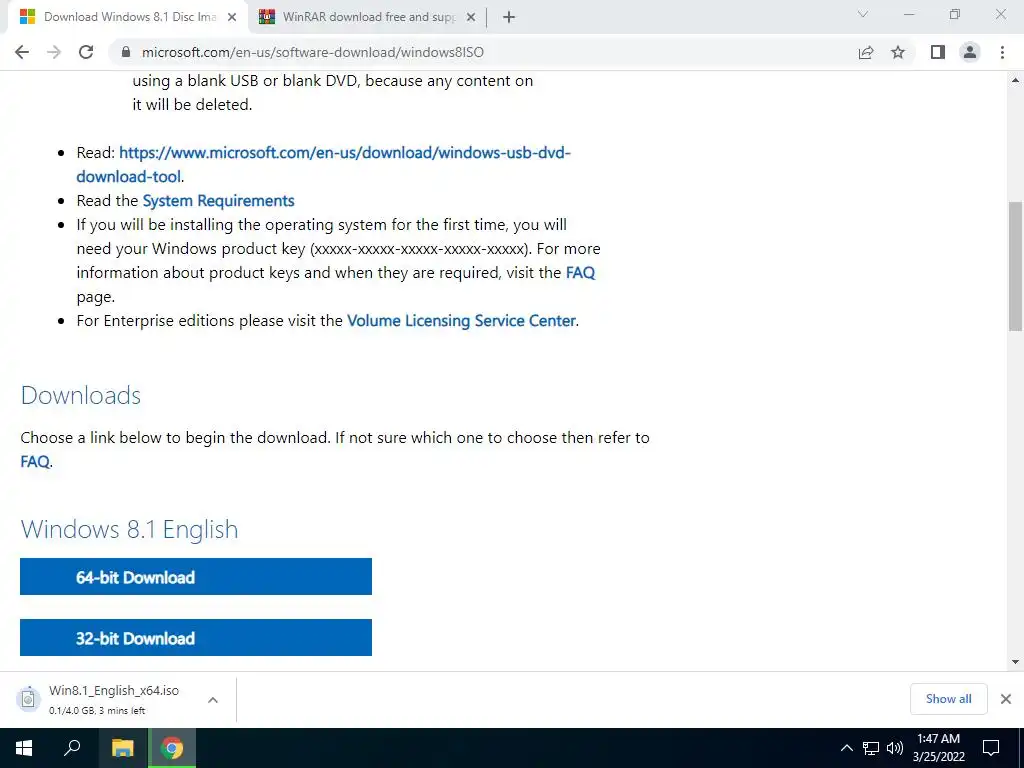Image resolution: width=1024 pixels, height=768 pixels.
Task: Open the Chrome profile menu
Action: (x=970, y=52)
